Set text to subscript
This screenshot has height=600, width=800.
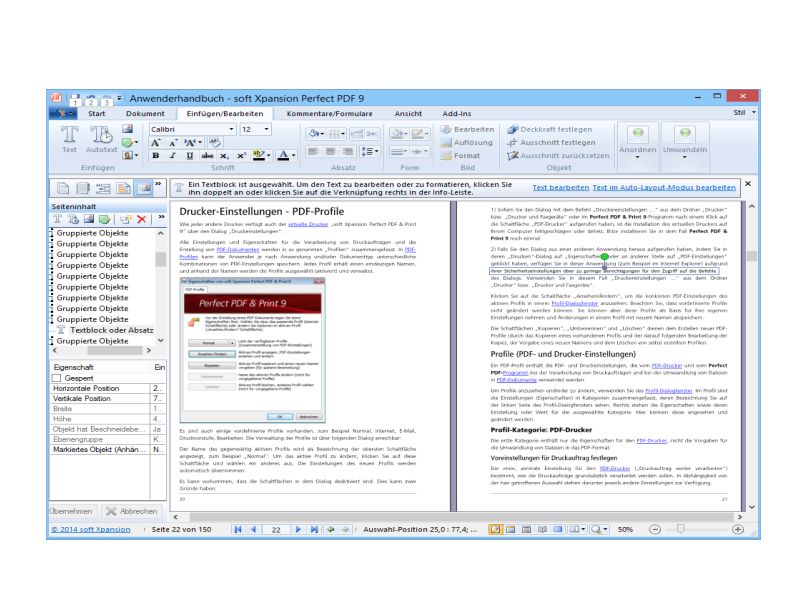tap(224, 156)
